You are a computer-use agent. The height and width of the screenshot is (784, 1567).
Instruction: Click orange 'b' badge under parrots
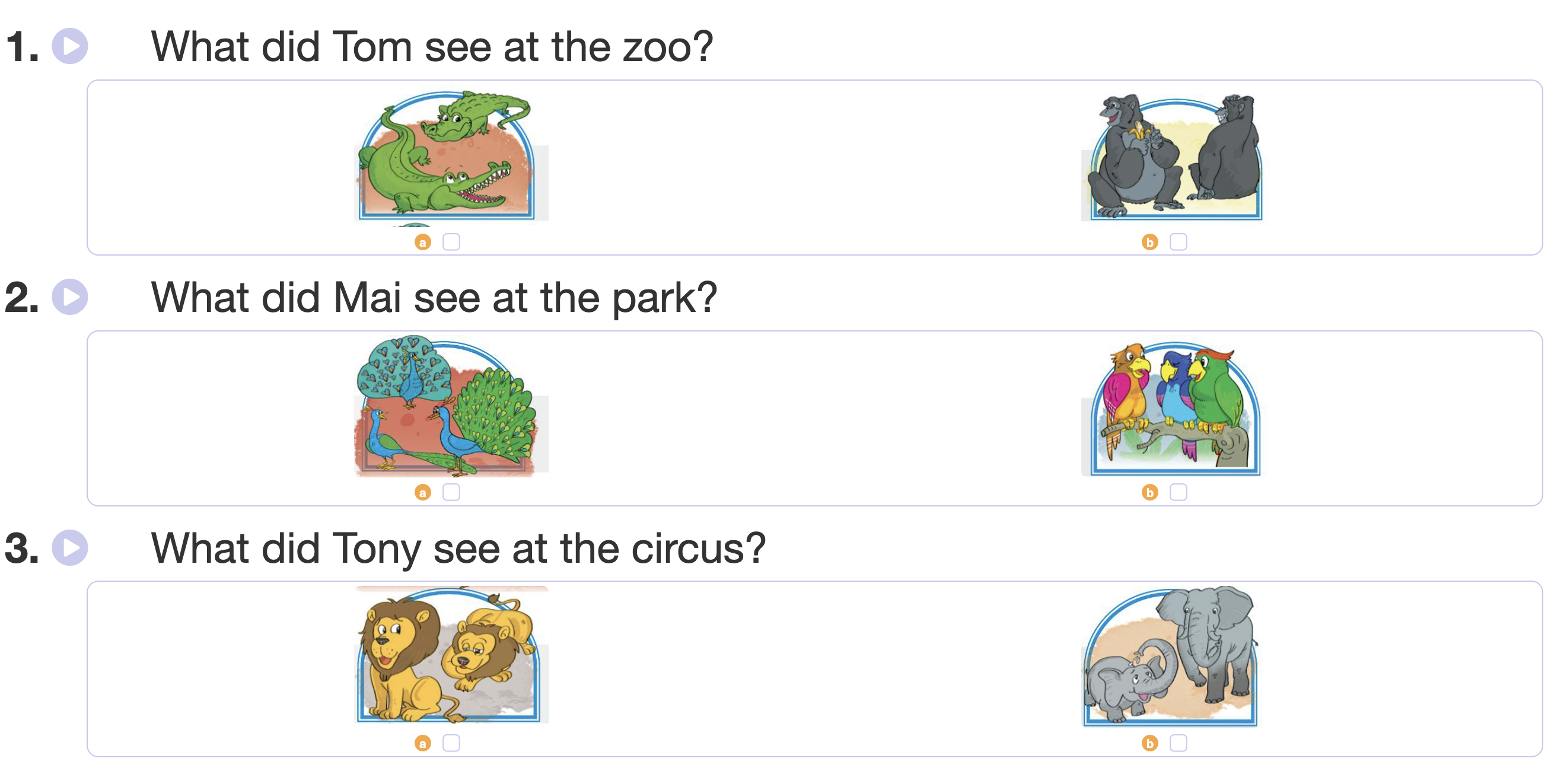[x=1149, y=492]
